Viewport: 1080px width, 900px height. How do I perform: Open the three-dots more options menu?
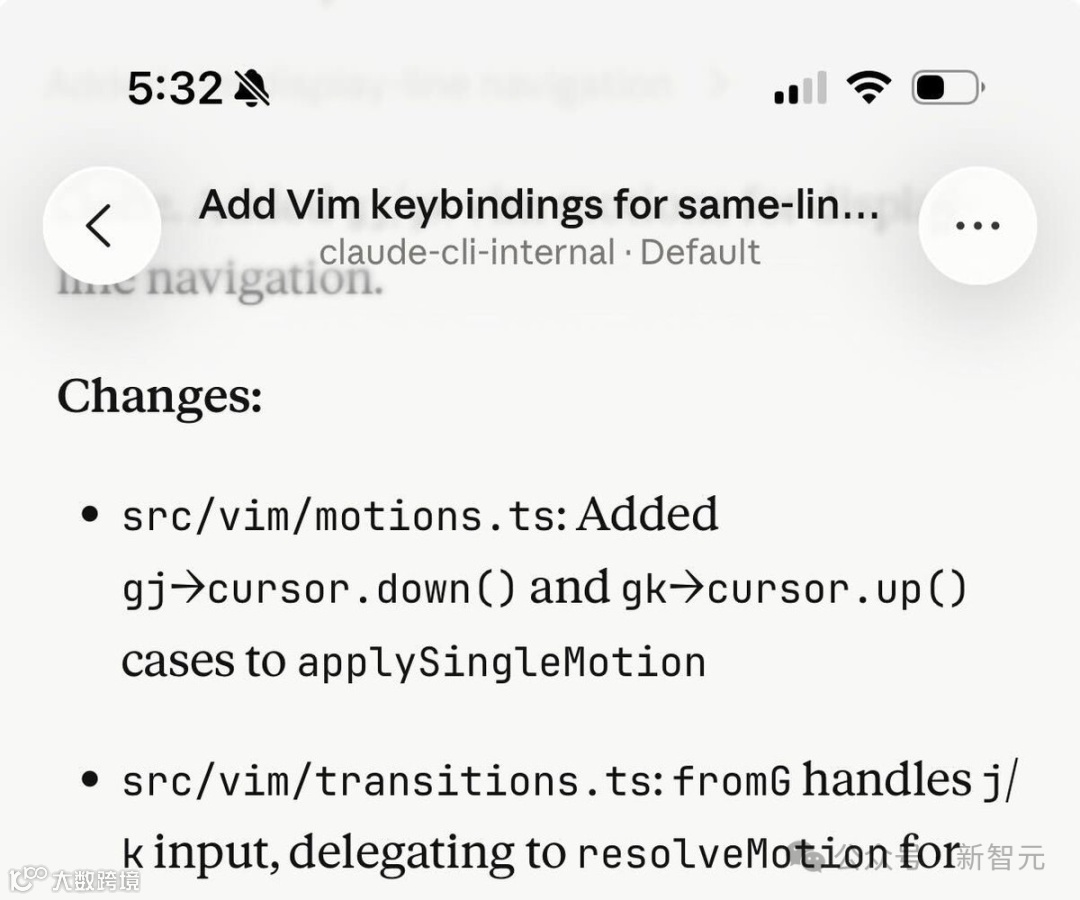coord(977,226)
